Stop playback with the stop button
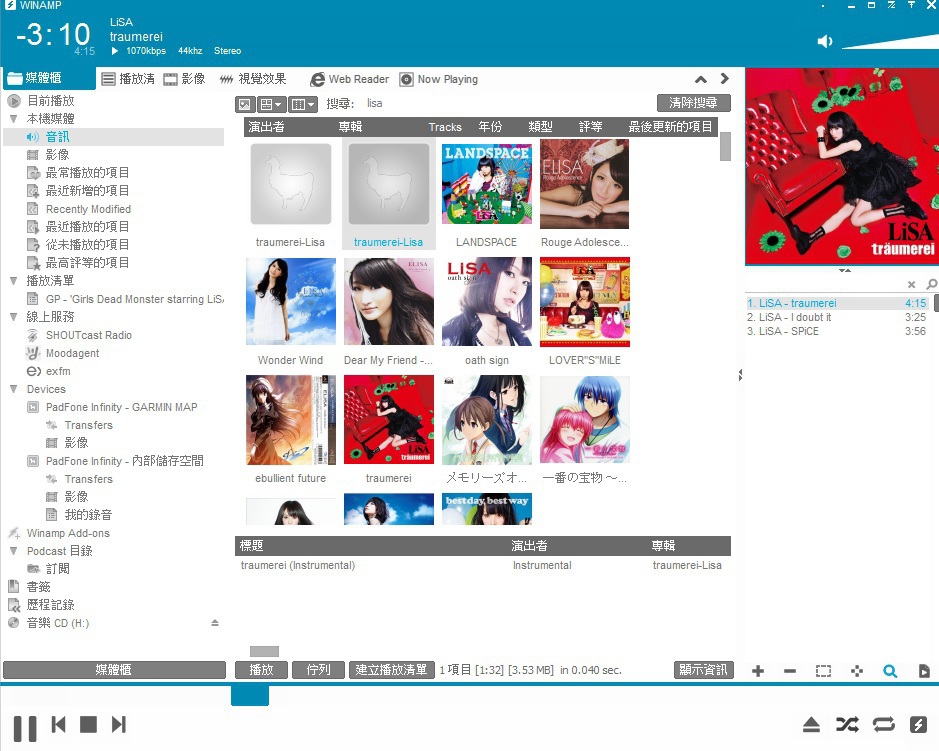This screenshot has height=751, width=939. pos(89,725)
